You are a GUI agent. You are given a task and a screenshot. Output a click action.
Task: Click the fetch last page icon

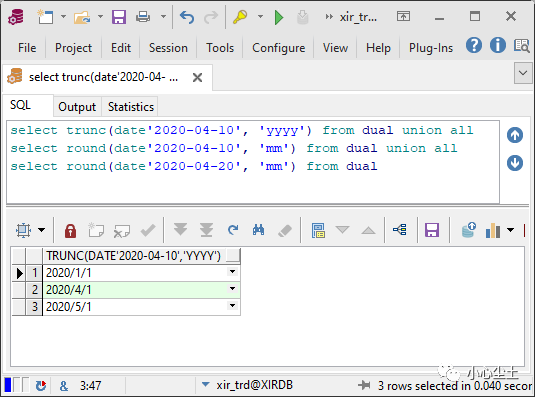tap(206, 230)
